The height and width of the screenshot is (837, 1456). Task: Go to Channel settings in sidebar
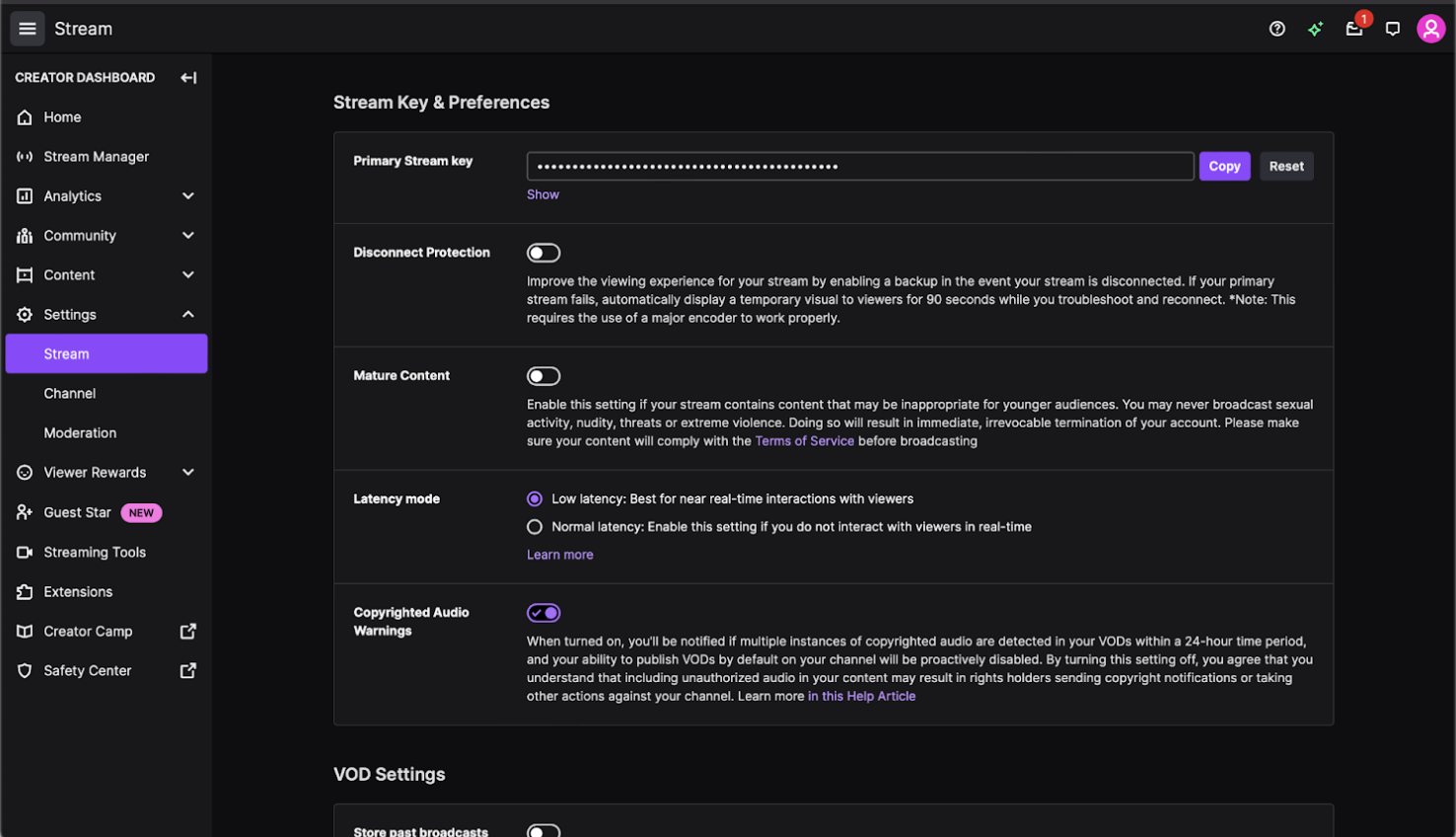[x=70, y=393]
